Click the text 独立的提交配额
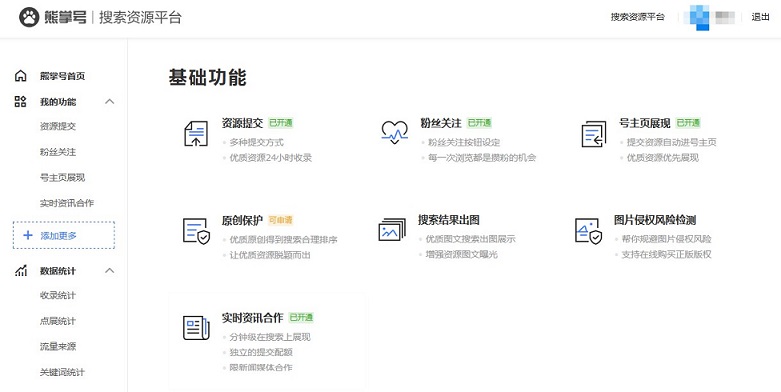 pos(261,353)
